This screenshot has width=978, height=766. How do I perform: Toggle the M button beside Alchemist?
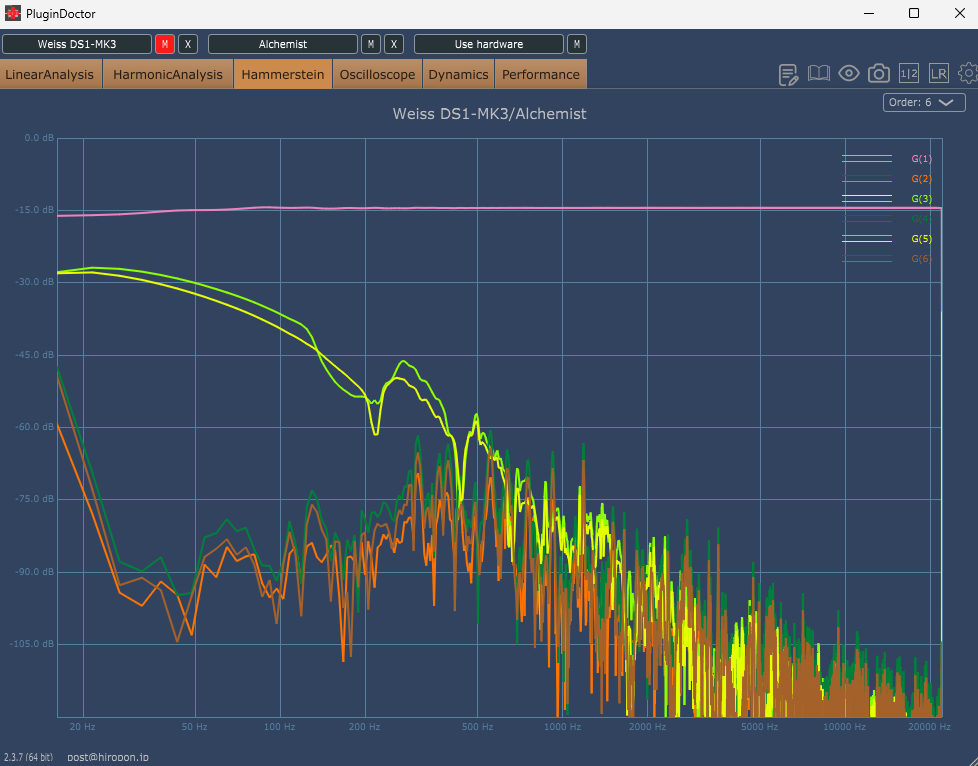tap(370, 44)
